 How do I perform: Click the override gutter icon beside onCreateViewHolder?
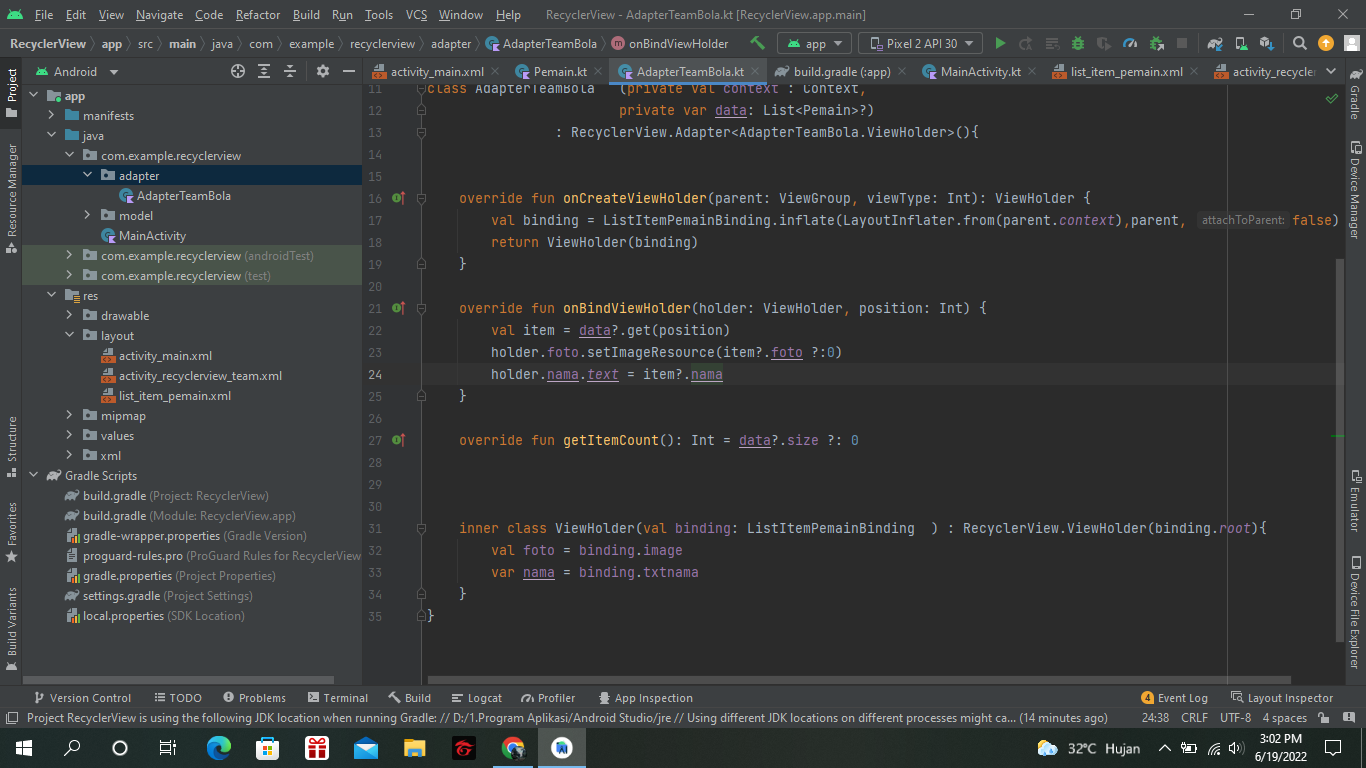[x=398, y=198]
